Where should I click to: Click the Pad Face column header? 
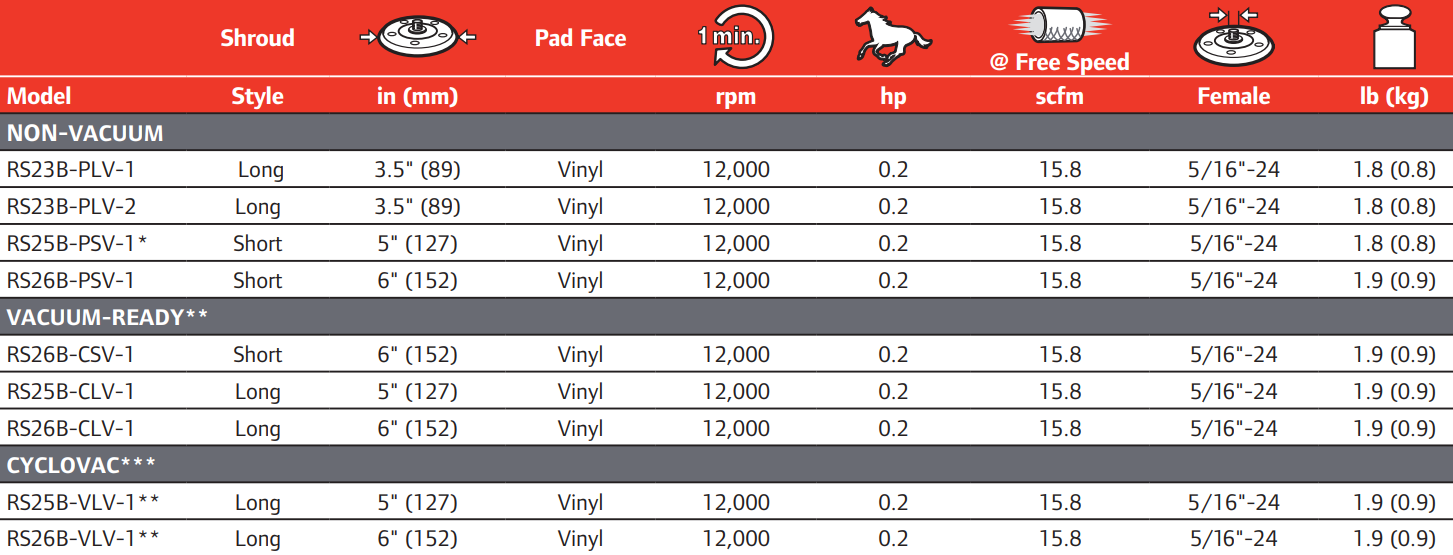pos(580,38)
